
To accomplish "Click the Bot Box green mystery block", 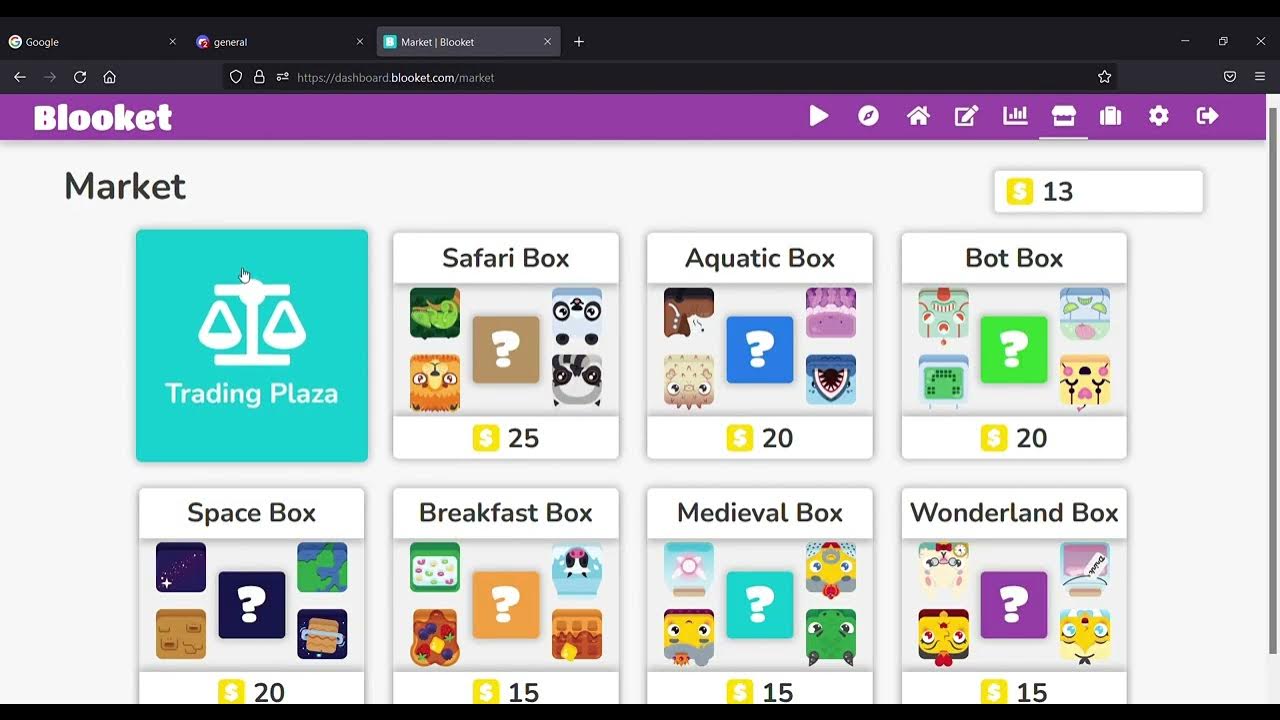I will click(1014, 349).
